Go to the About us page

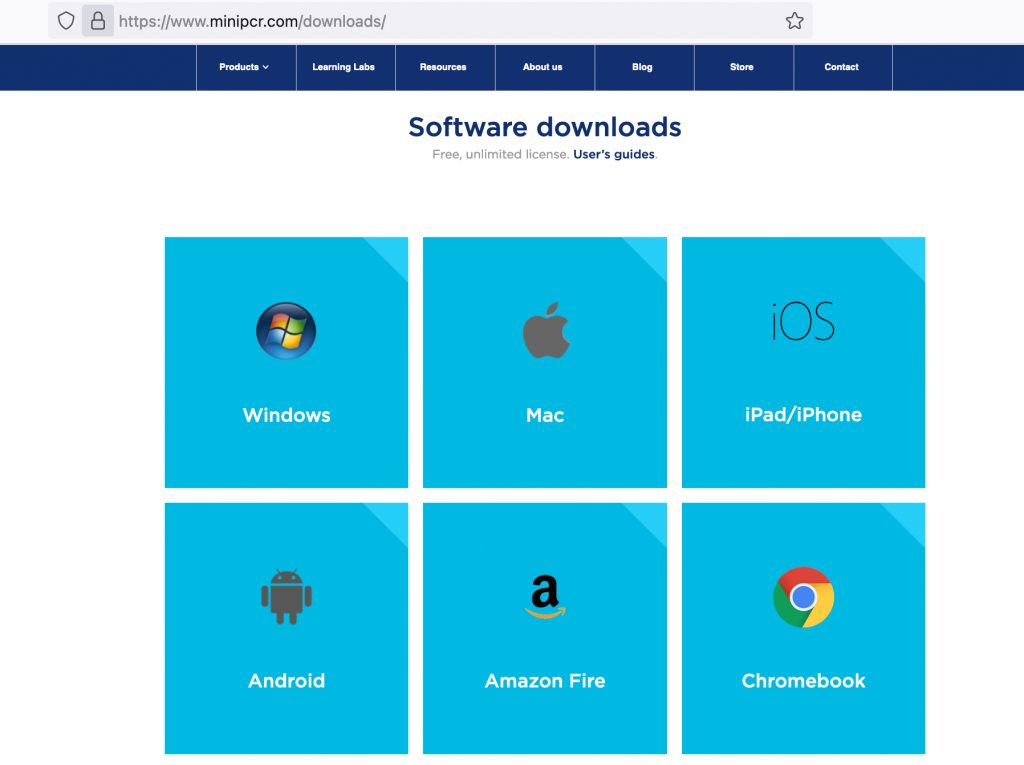(542, 67)
